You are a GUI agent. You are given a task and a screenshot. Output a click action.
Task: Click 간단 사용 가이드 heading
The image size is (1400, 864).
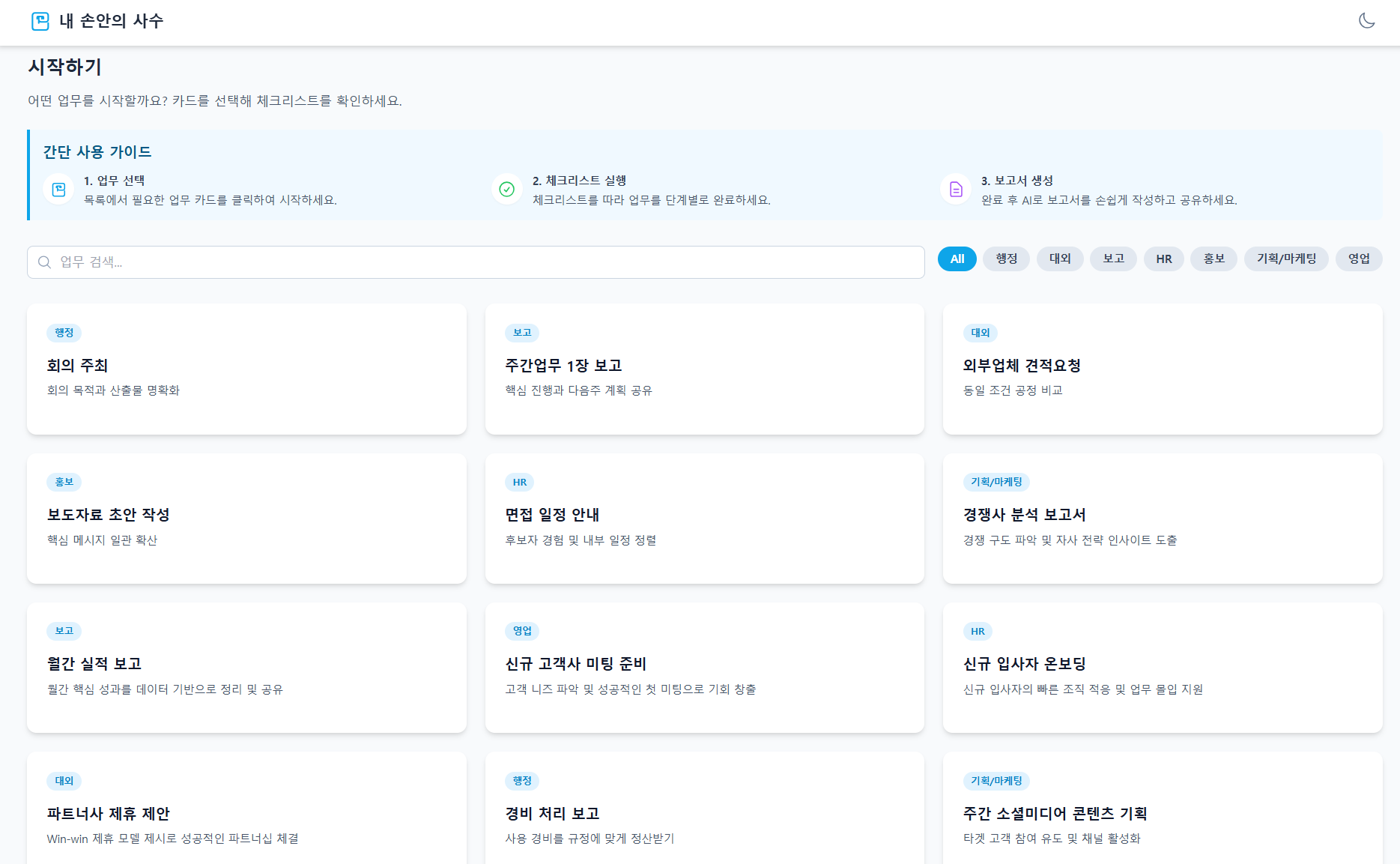coord(97,152)
